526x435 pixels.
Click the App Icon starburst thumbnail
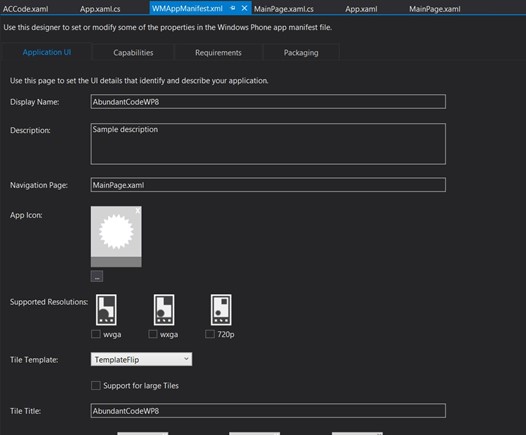pyautogui.click(x=116, y=236)
